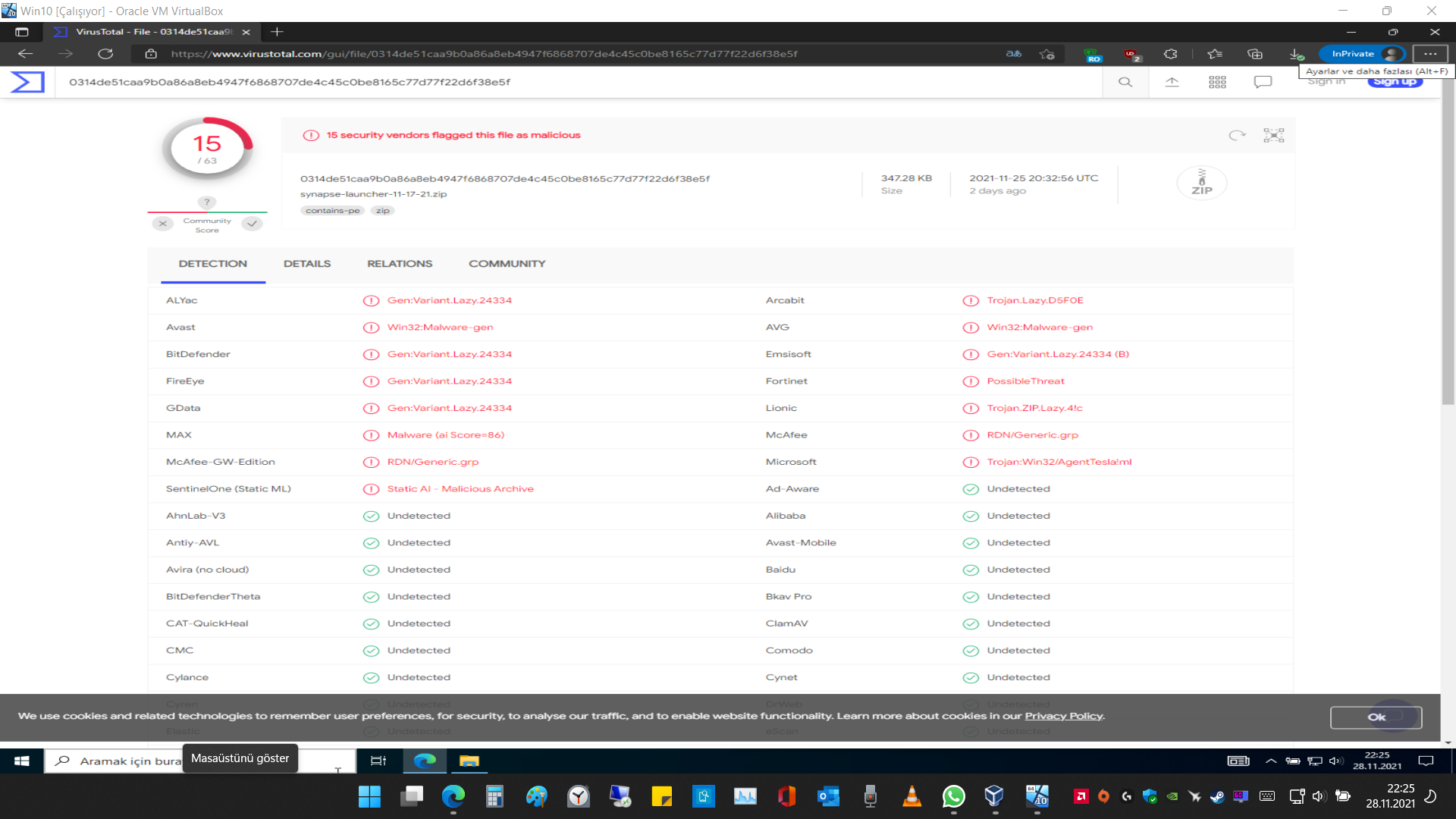Vote positive with community check button
The height and width of the screenshot is (819, 1456).
coord(253,224)
